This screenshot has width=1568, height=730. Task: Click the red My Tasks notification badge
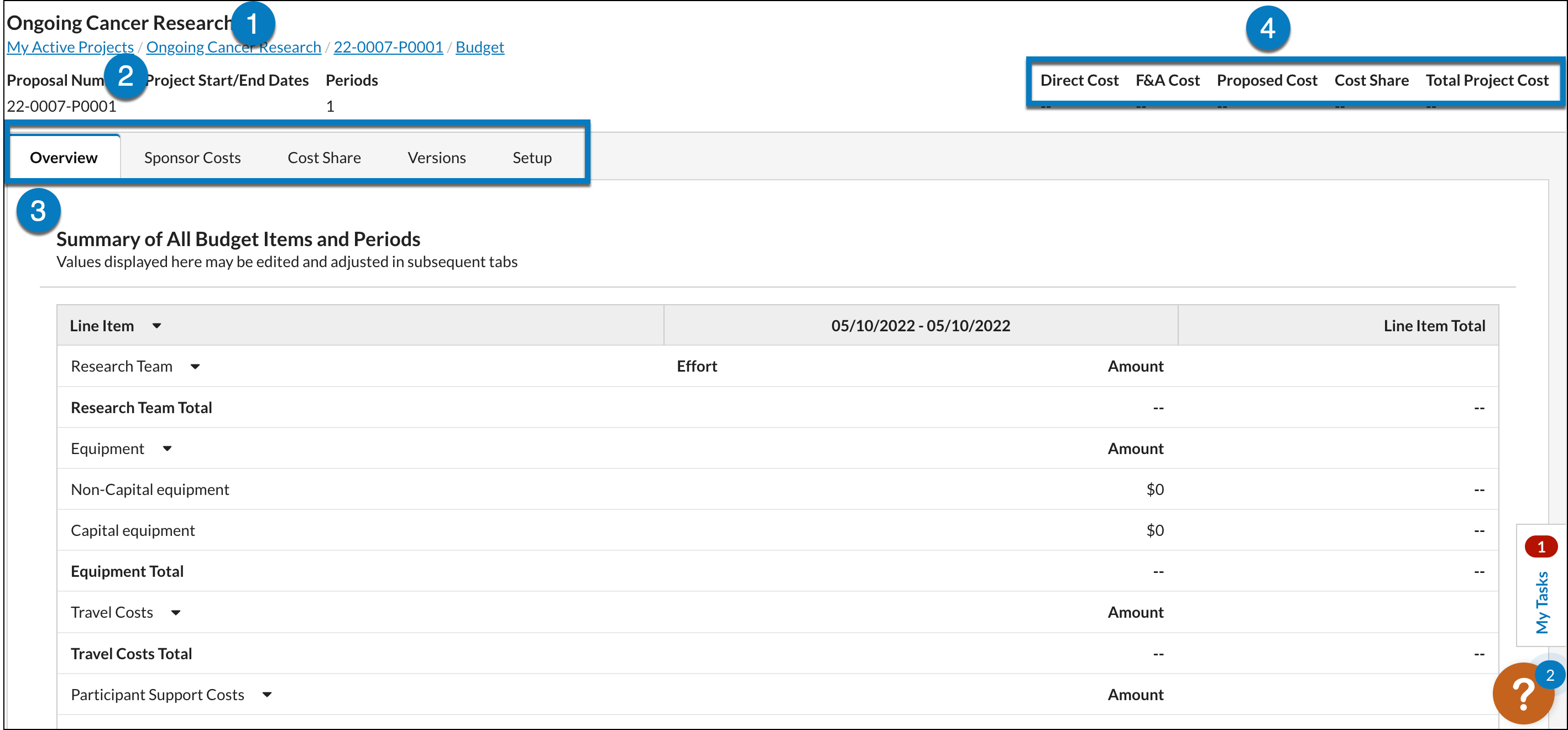[x=1540, y=546]
